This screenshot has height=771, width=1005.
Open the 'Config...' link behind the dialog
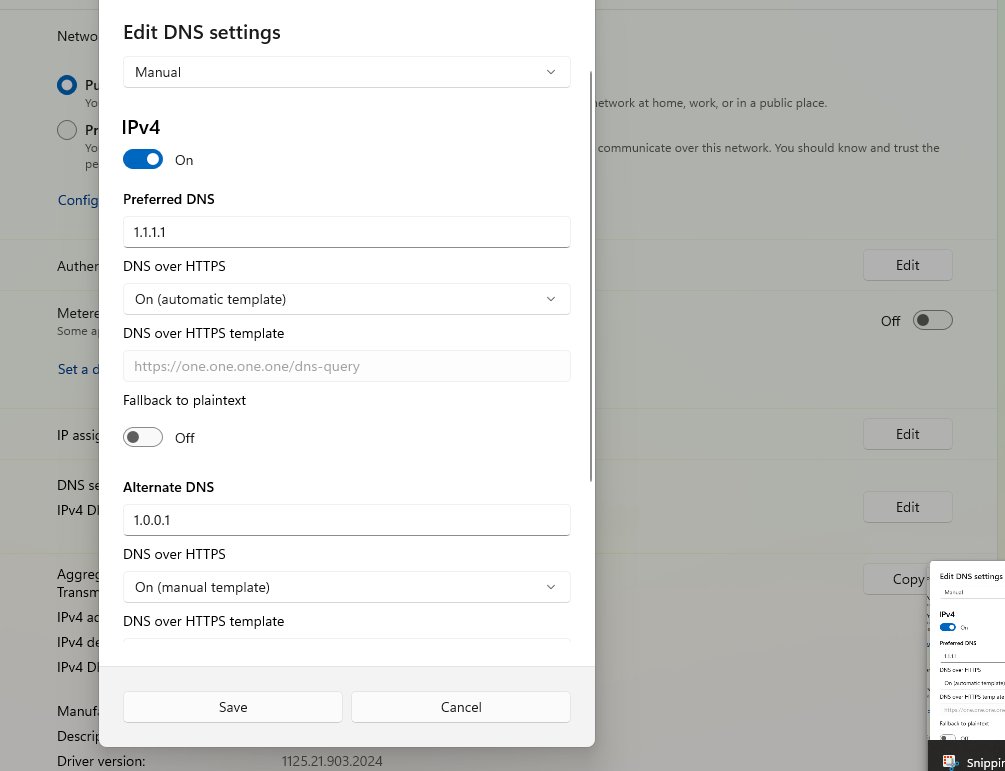tap(78, 200)
